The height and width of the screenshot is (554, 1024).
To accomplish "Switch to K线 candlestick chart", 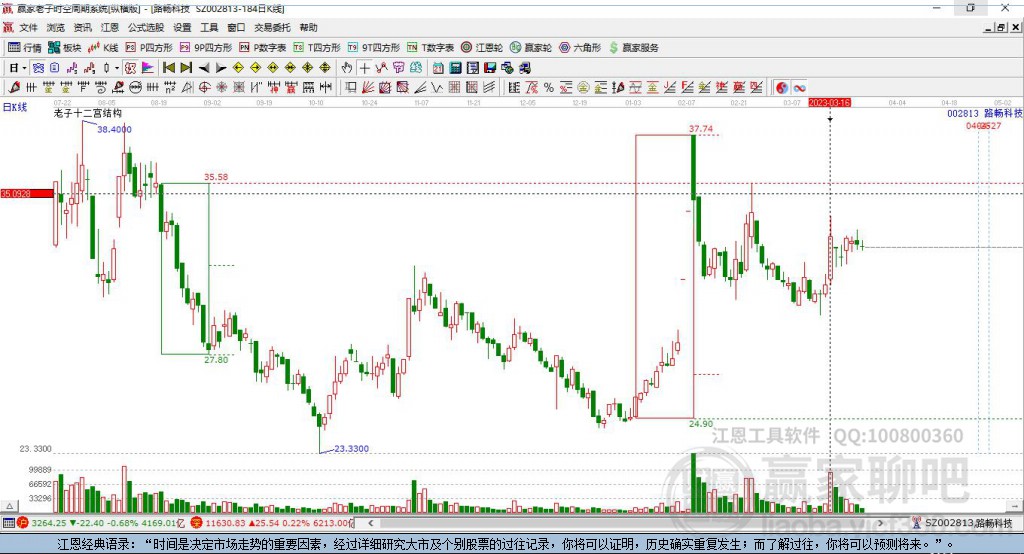I will 103,48.
